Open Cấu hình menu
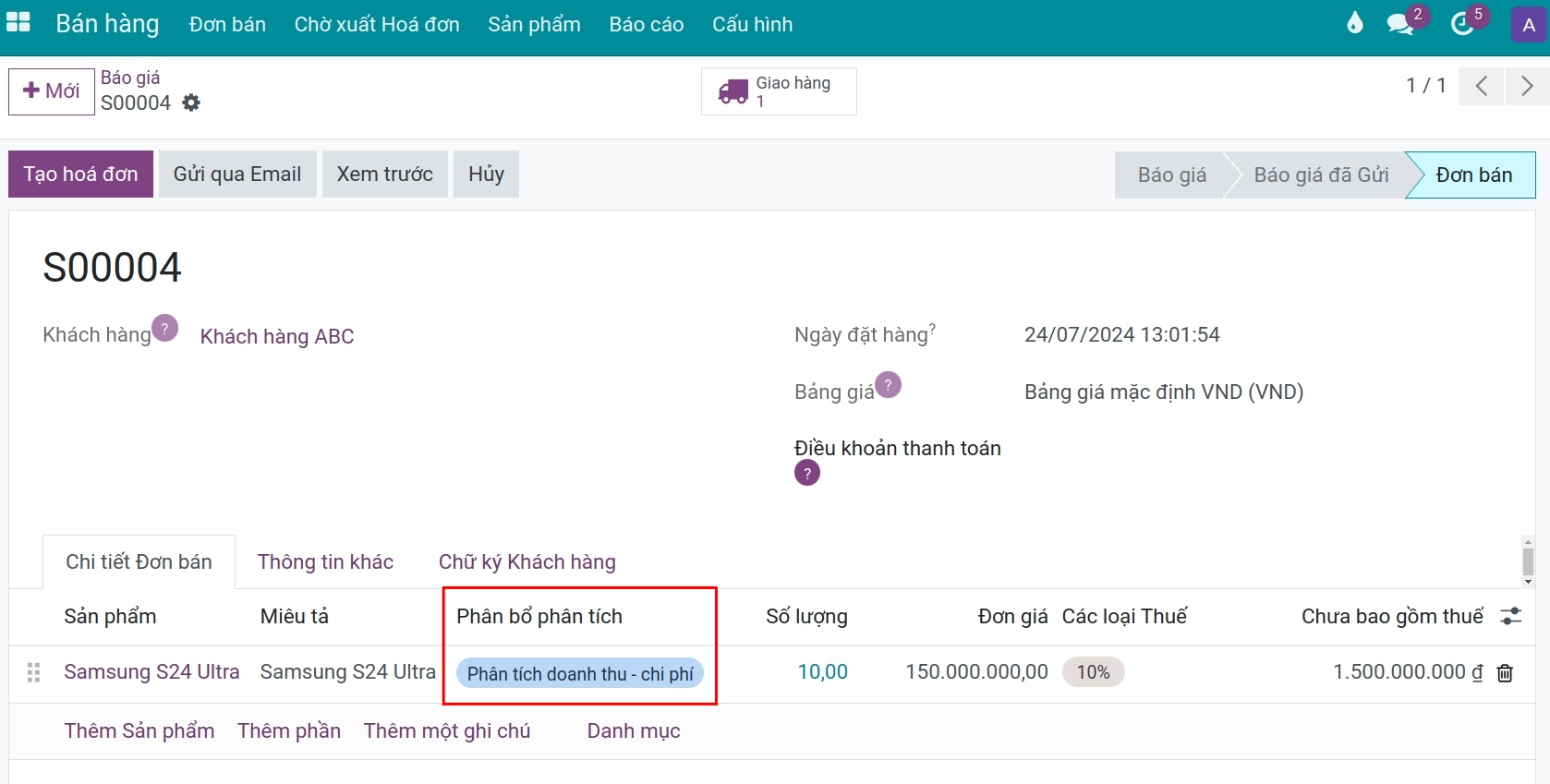The height and width of the screenshot is (784, 1550). tap(753, 24)
